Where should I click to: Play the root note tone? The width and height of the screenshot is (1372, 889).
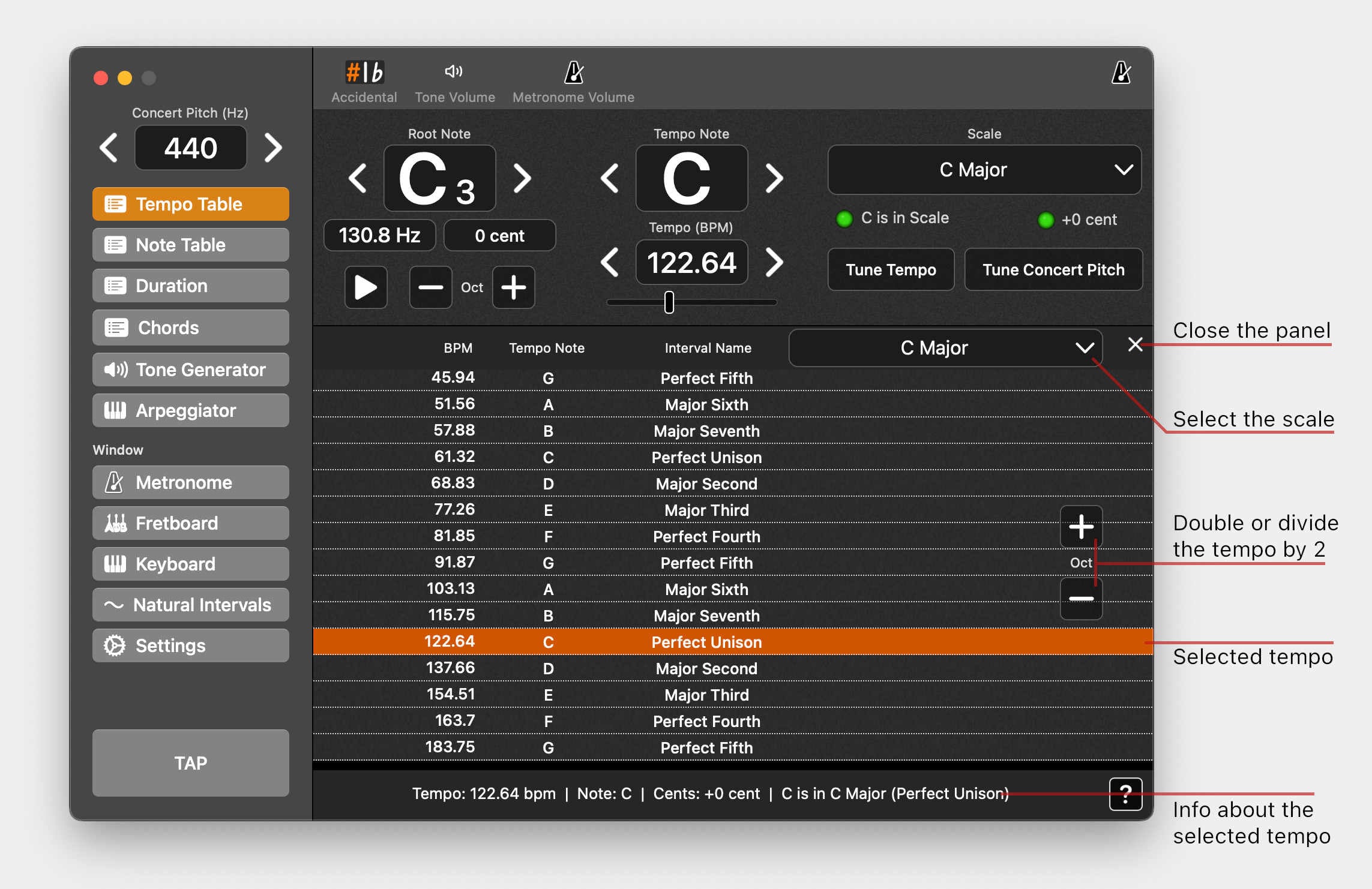[x=366, y=287]
